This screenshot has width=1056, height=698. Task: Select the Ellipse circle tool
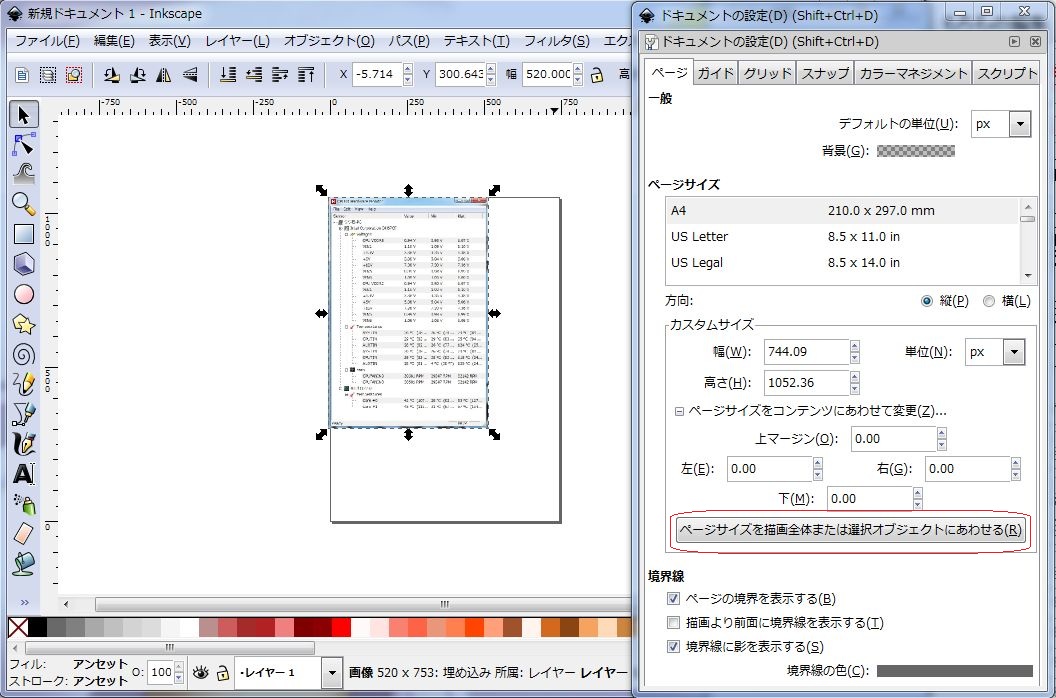click(24, 294)
